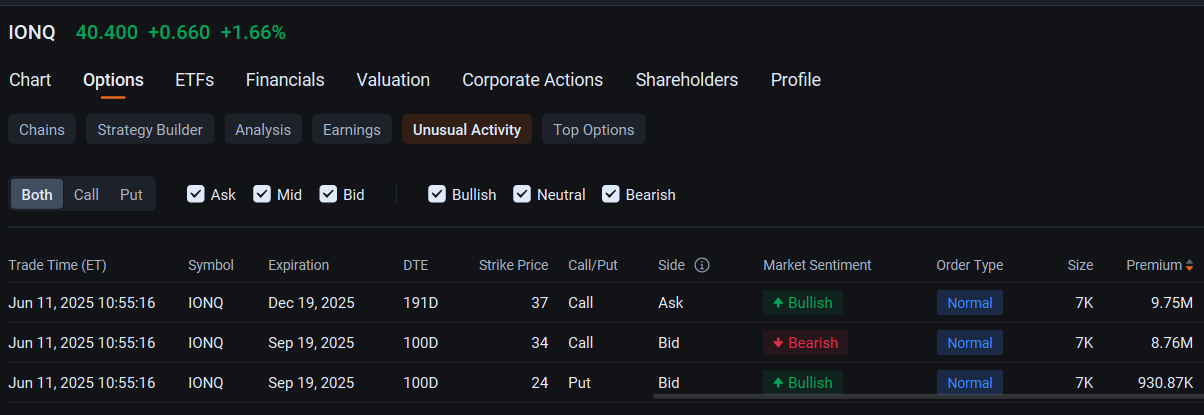Filter by Call options only
The width and height of the screenshot is (1204, 415).
tap(86, 194)
